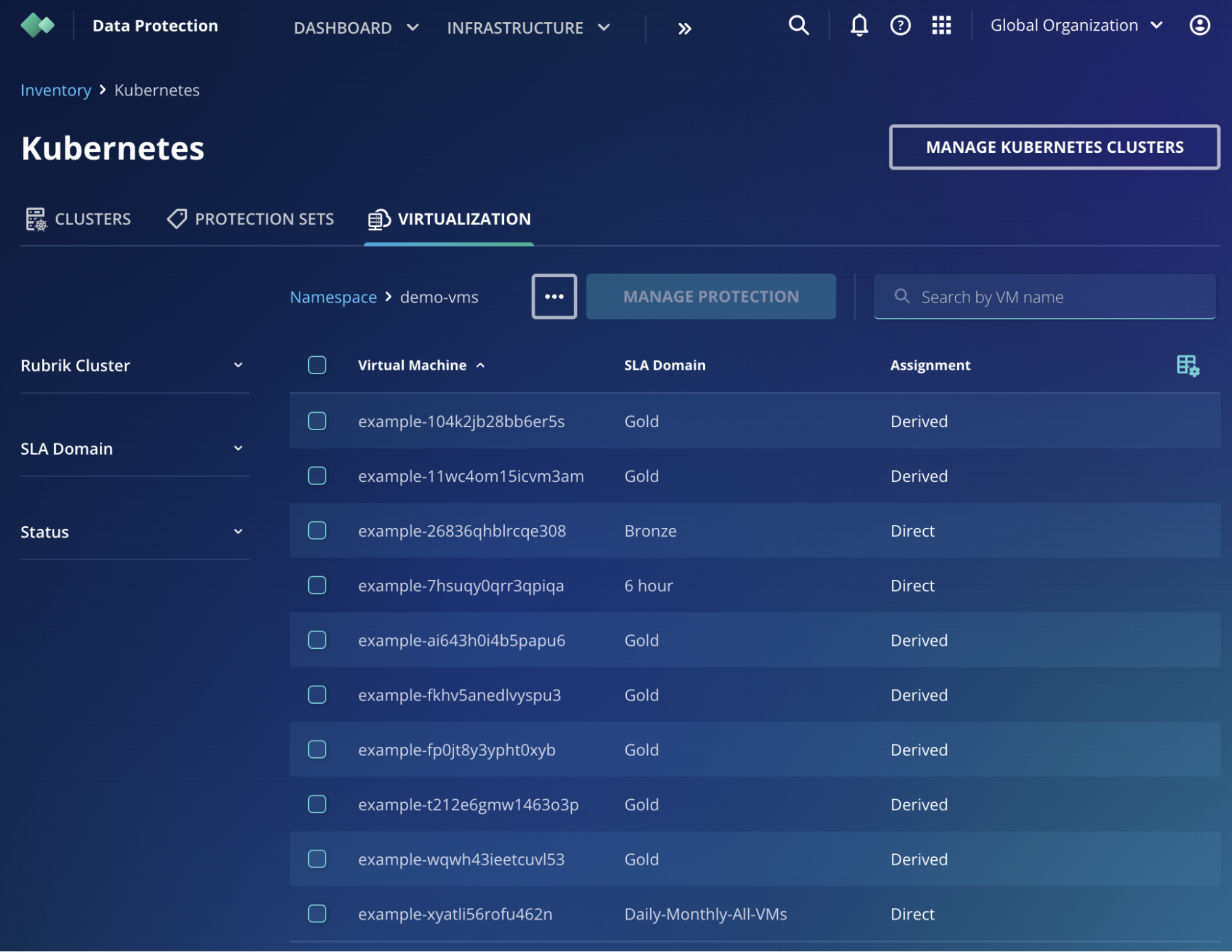The width and height of the screenshot is (1232, 952).
Task: Follow the Inventory breadcrumb link
Action: [x=55, y=91]
